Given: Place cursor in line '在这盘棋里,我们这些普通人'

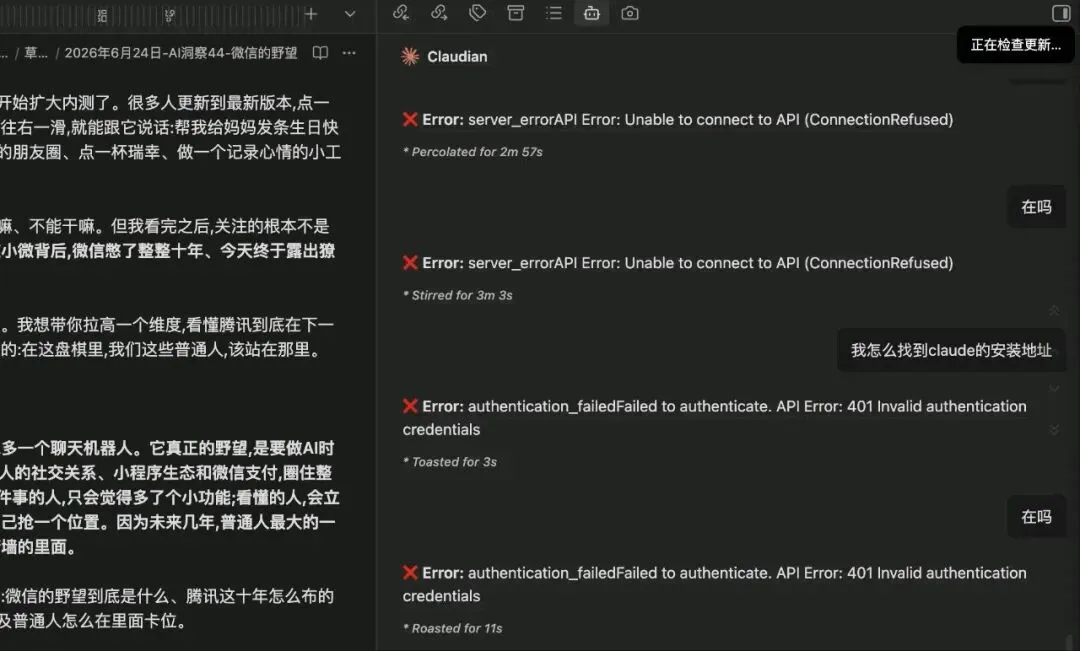Looking at the screenshot, I should click(x=162, y=350).
